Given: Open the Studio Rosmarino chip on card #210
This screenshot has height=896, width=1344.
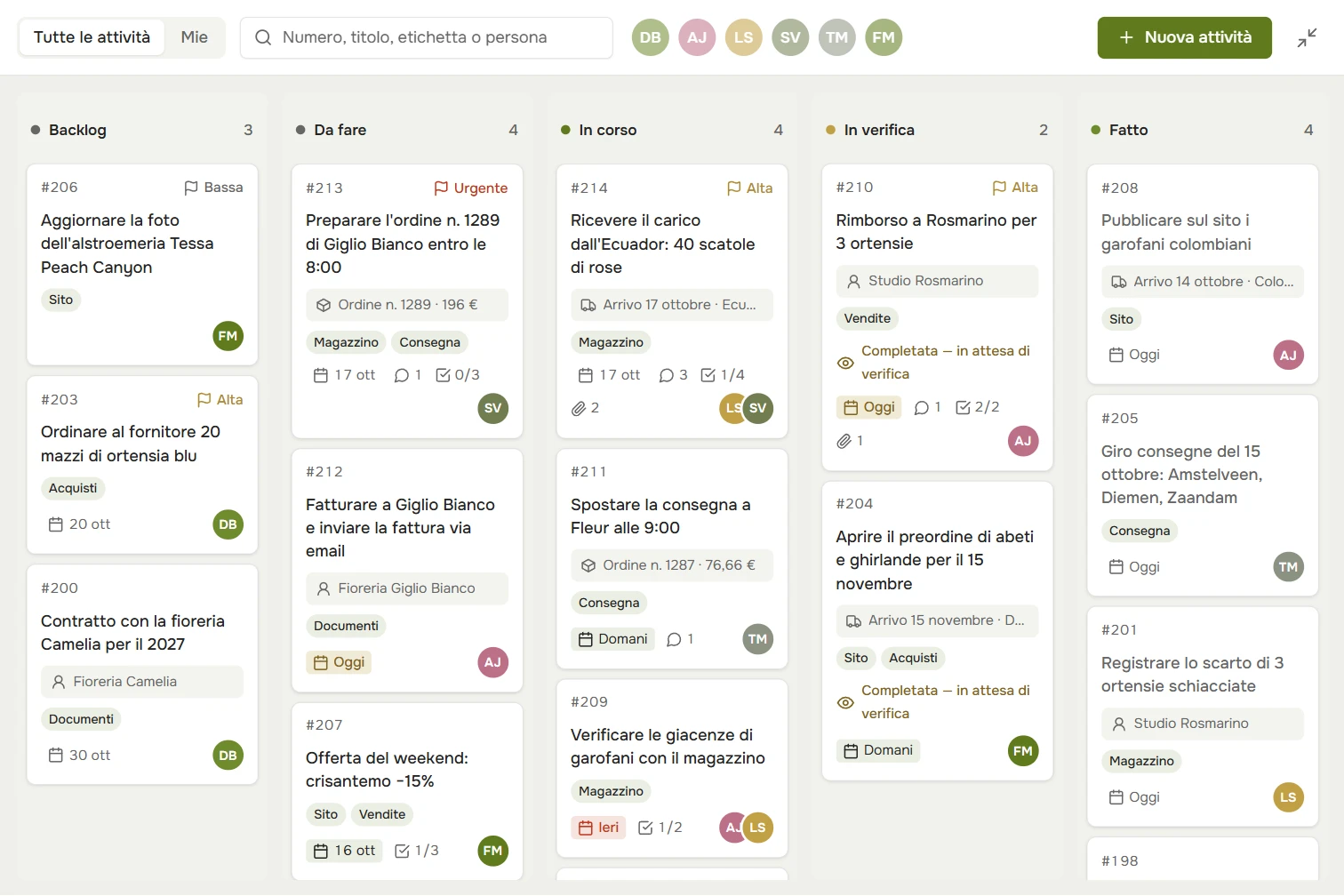Looking at the screenshot, I should click(x=937, y=281).
